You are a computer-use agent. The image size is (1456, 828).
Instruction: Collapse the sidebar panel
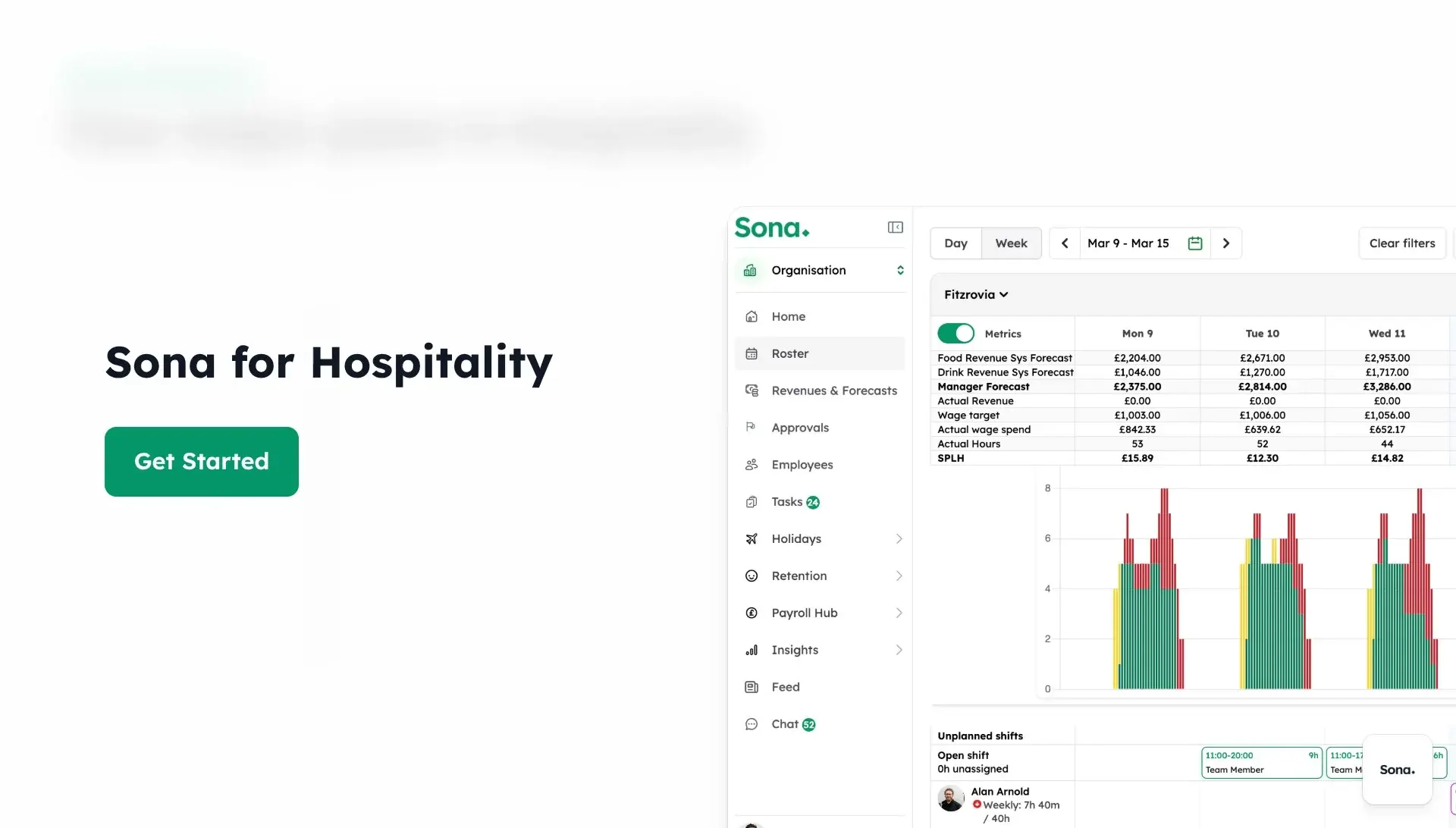pyautogui.click(x=895, y=227)
